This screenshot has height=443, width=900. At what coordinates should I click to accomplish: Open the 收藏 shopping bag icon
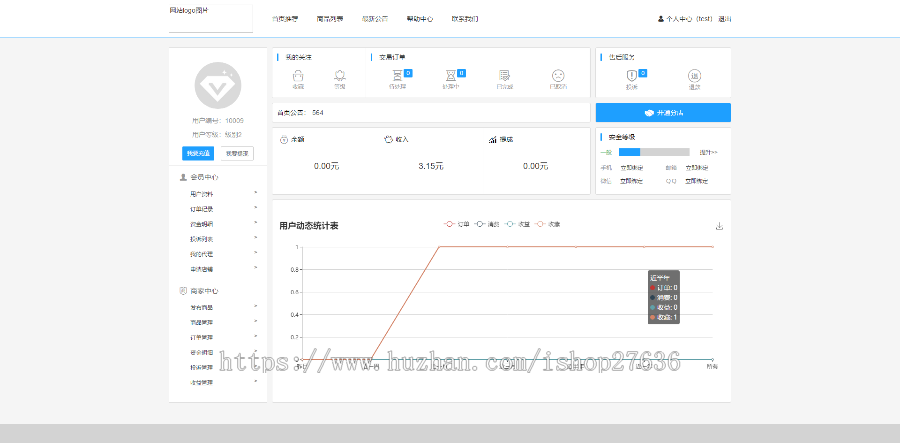pos(298,75)
